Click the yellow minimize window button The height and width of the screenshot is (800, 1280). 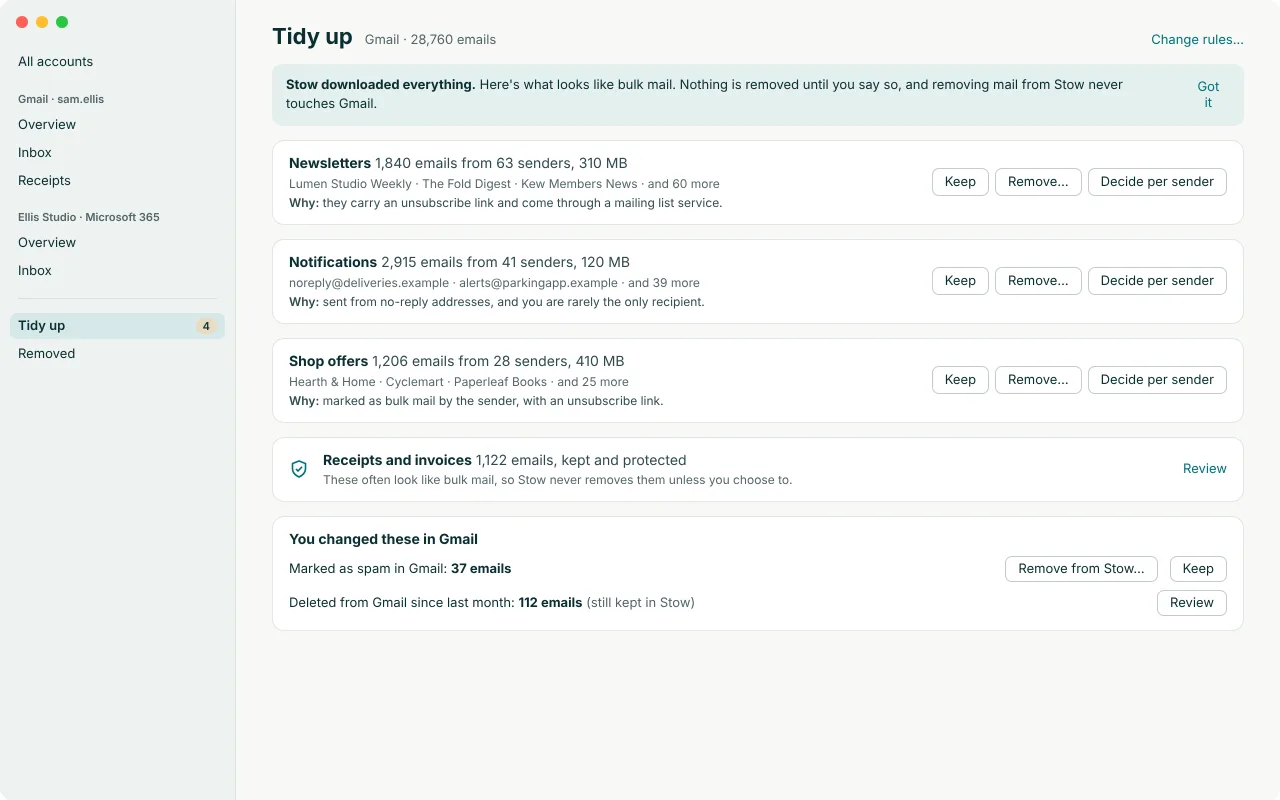point(42,22)
